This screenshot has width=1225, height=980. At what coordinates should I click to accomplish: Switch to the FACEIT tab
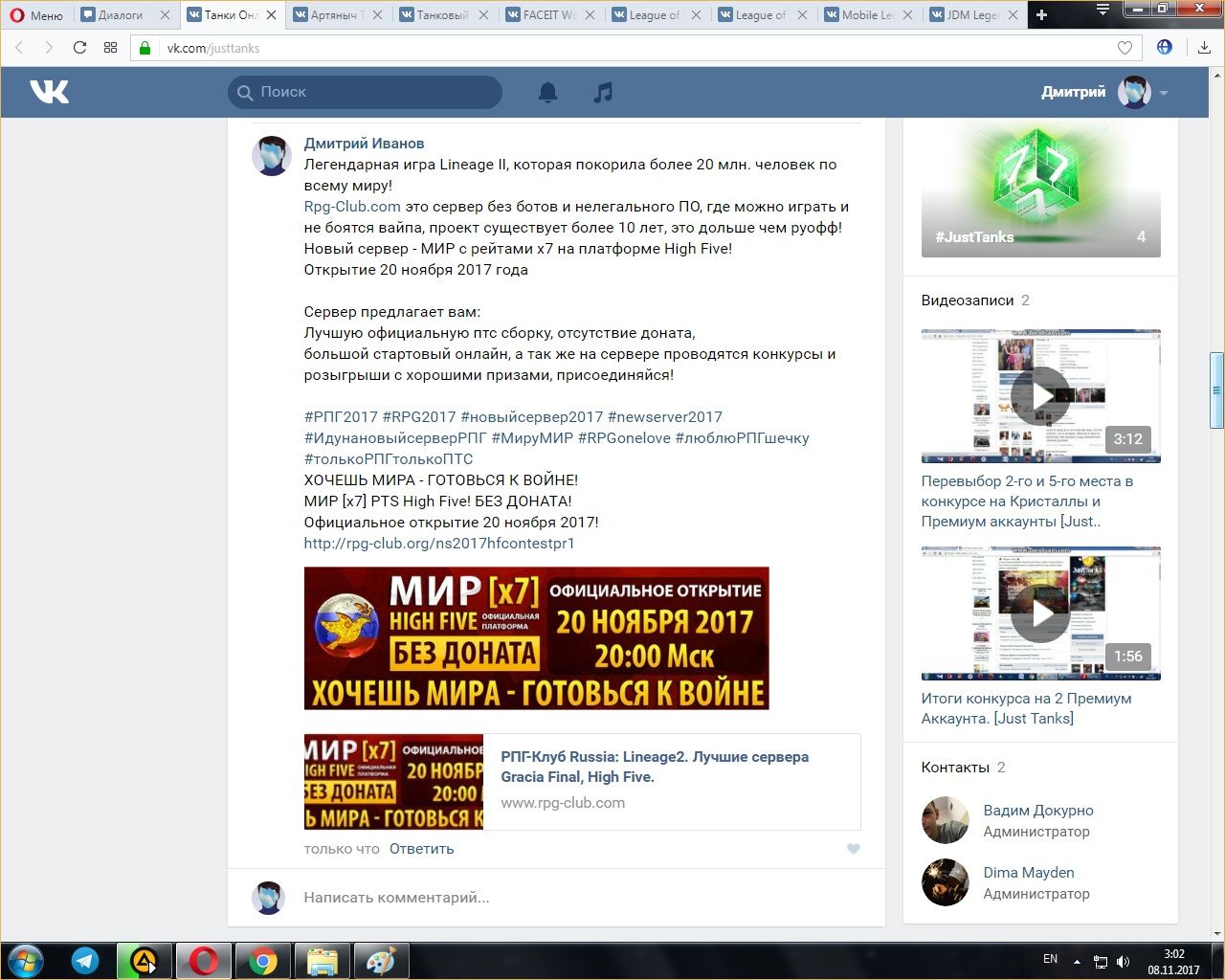(x=543, y=14)
